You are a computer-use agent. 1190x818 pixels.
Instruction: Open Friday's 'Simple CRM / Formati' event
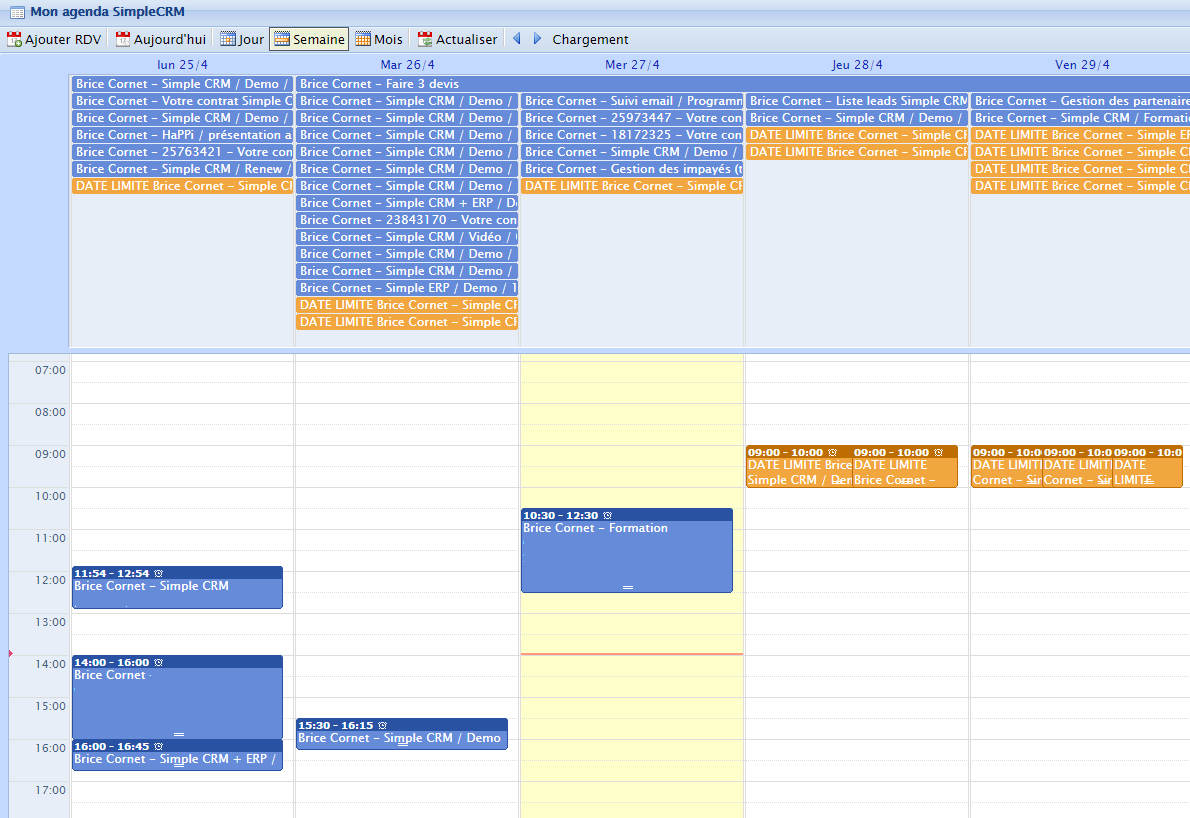pos(1081,118)
